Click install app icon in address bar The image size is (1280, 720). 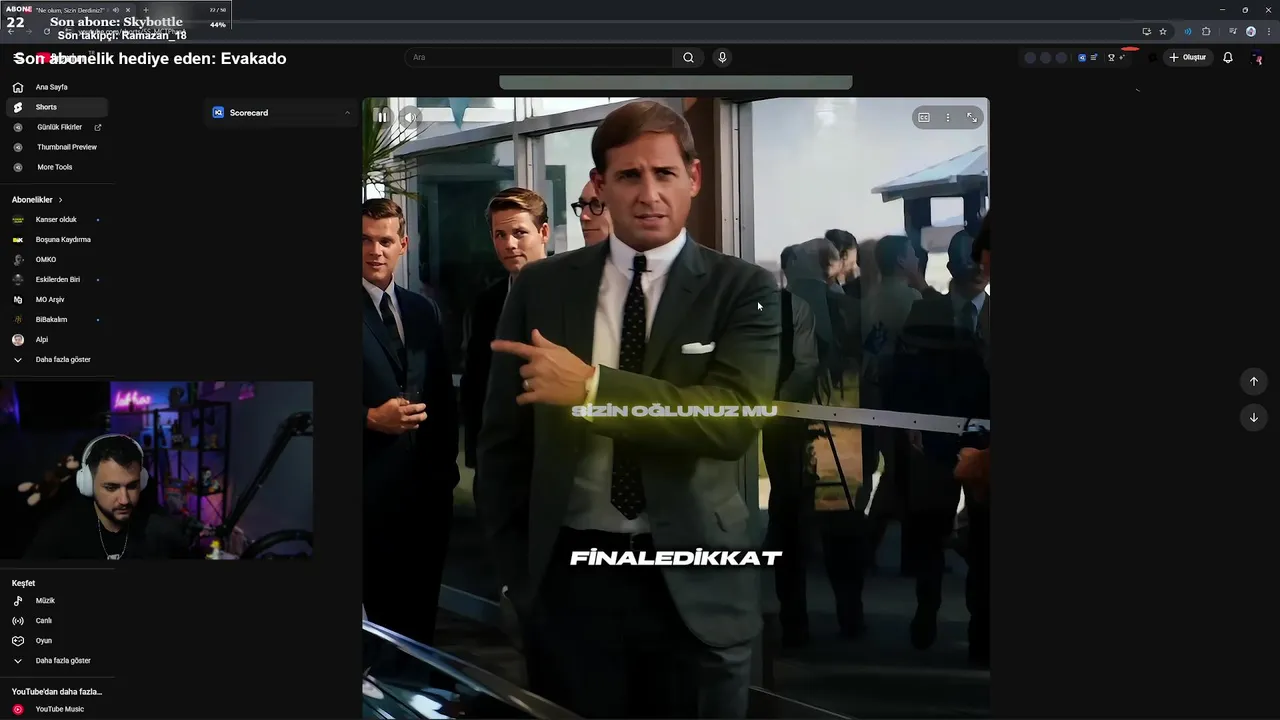point(1147,31)
